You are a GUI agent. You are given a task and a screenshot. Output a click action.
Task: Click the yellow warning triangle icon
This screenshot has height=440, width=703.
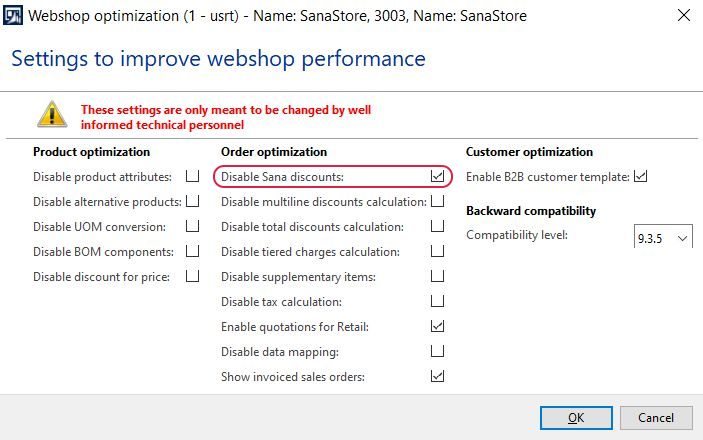click(52, 115)
